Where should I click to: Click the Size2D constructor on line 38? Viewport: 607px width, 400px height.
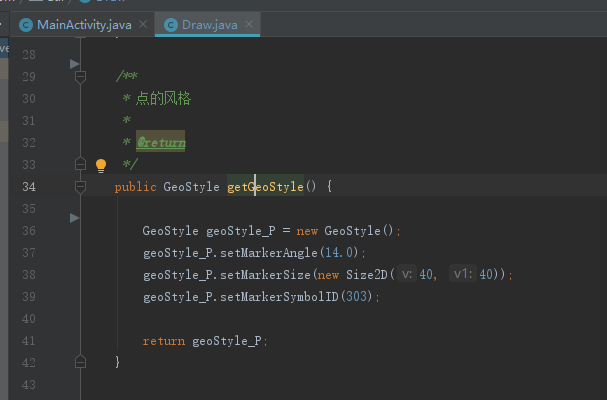(367, 275)
